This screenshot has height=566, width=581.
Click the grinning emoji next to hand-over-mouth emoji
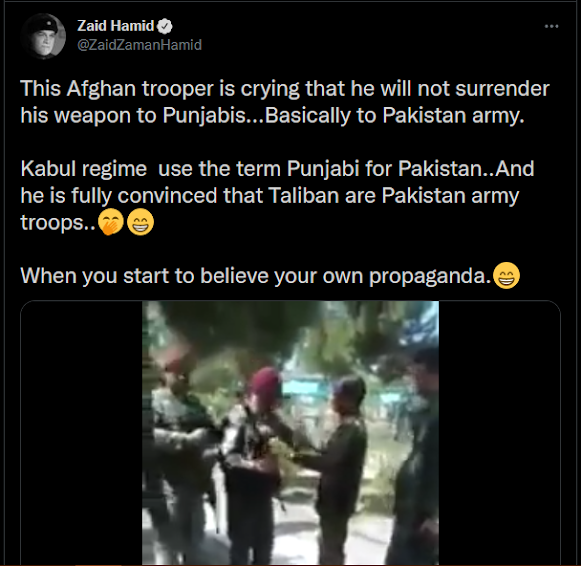140,223
